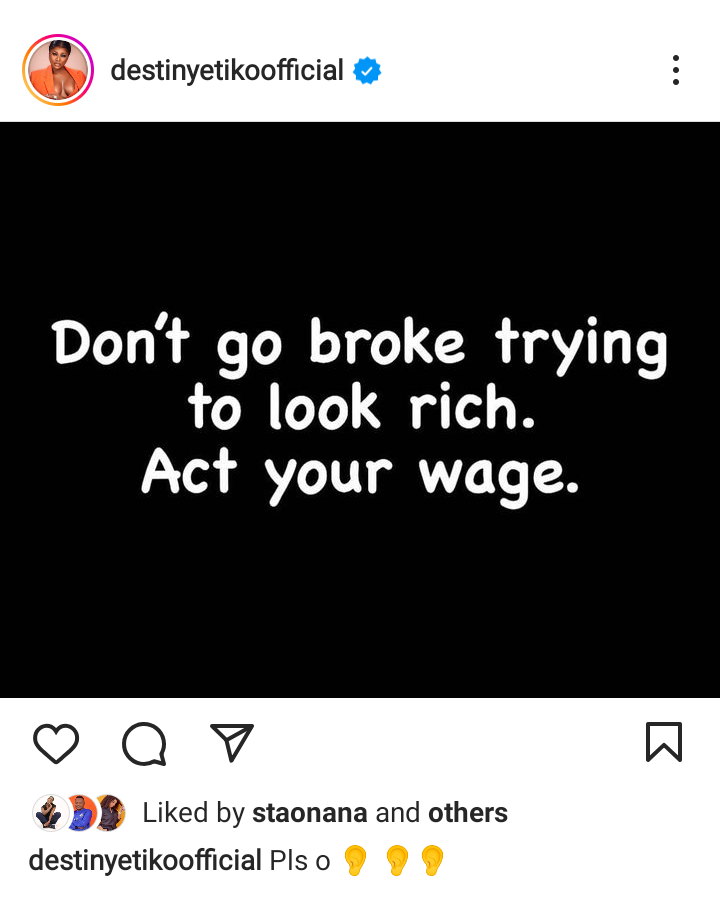Tap the first ear emoji in caption

[355, 861]
